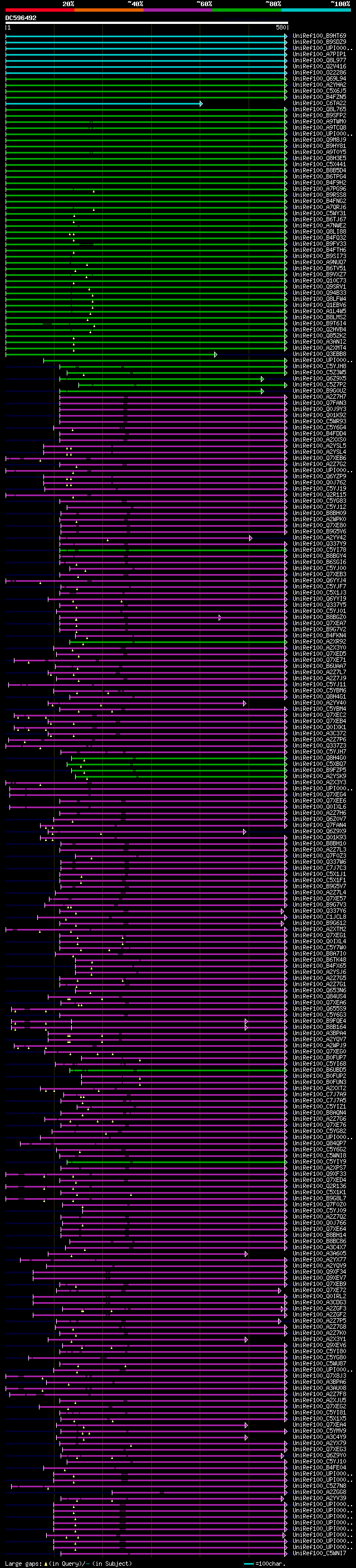Image resolution: width=356 pixels, height=1568 pixels.
Task: Open hit UniRef100_A2YV40
Action: coord(319,703)
